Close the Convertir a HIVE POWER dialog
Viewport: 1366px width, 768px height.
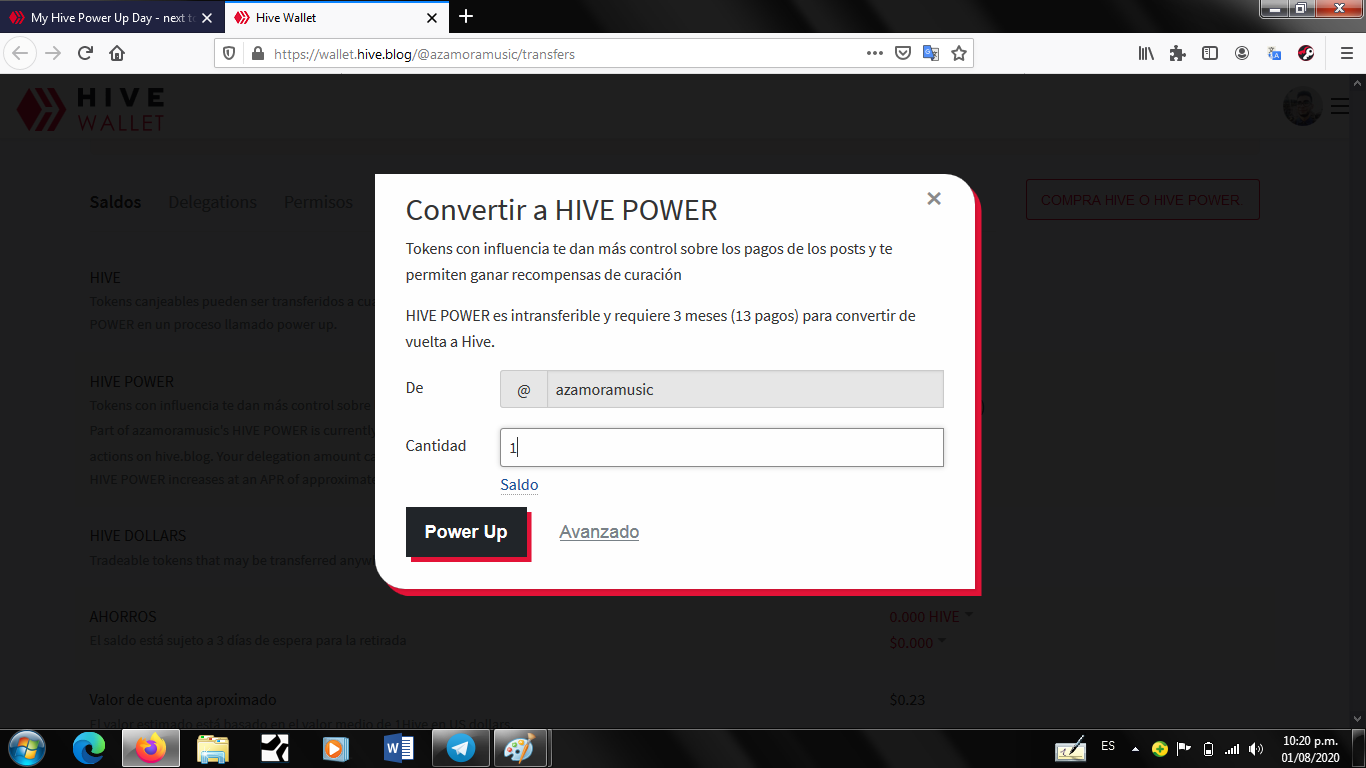coord(934,199)
